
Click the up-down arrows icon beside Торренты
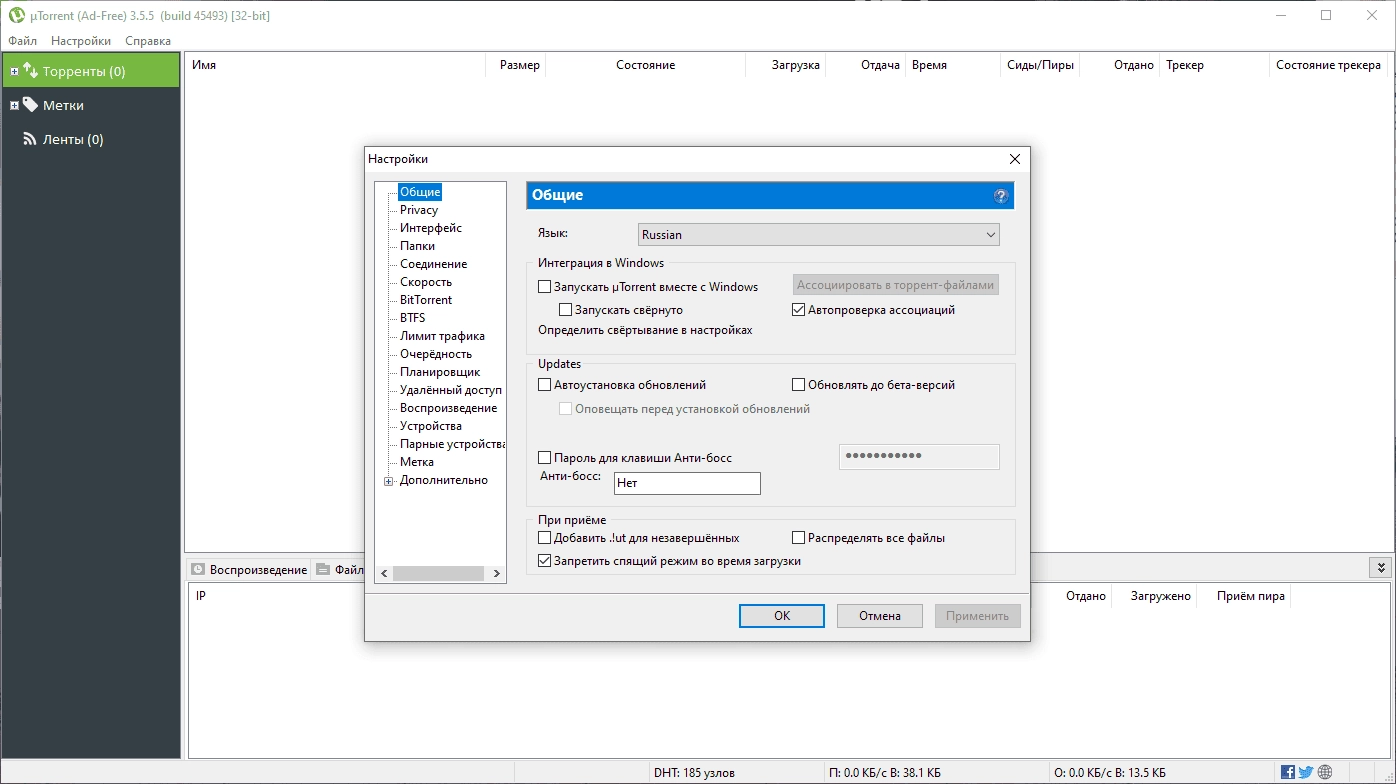30,71
